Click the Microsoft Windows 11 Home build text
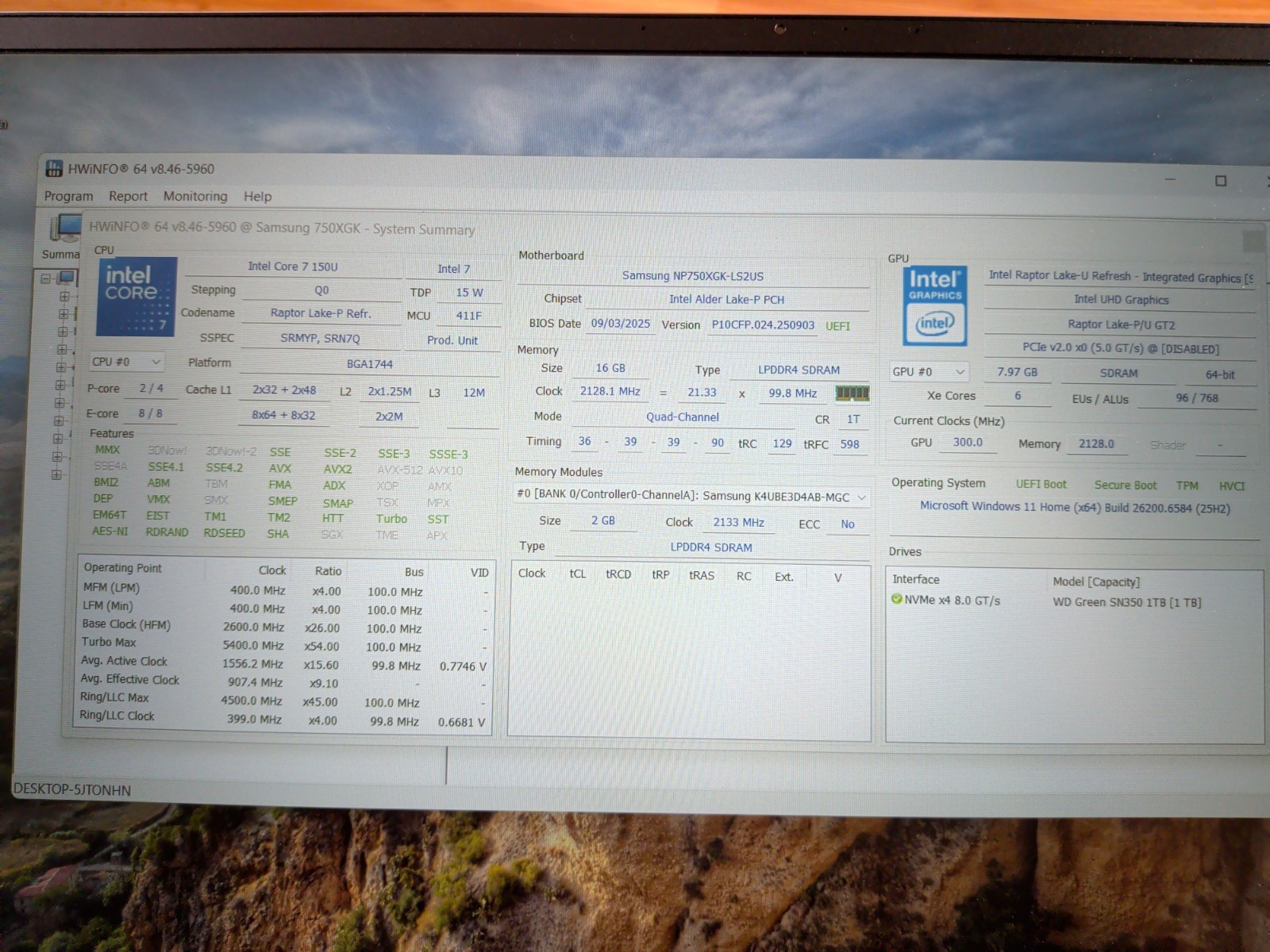This screenshot has height=952, width=1270. click(x=1075, y=507)
